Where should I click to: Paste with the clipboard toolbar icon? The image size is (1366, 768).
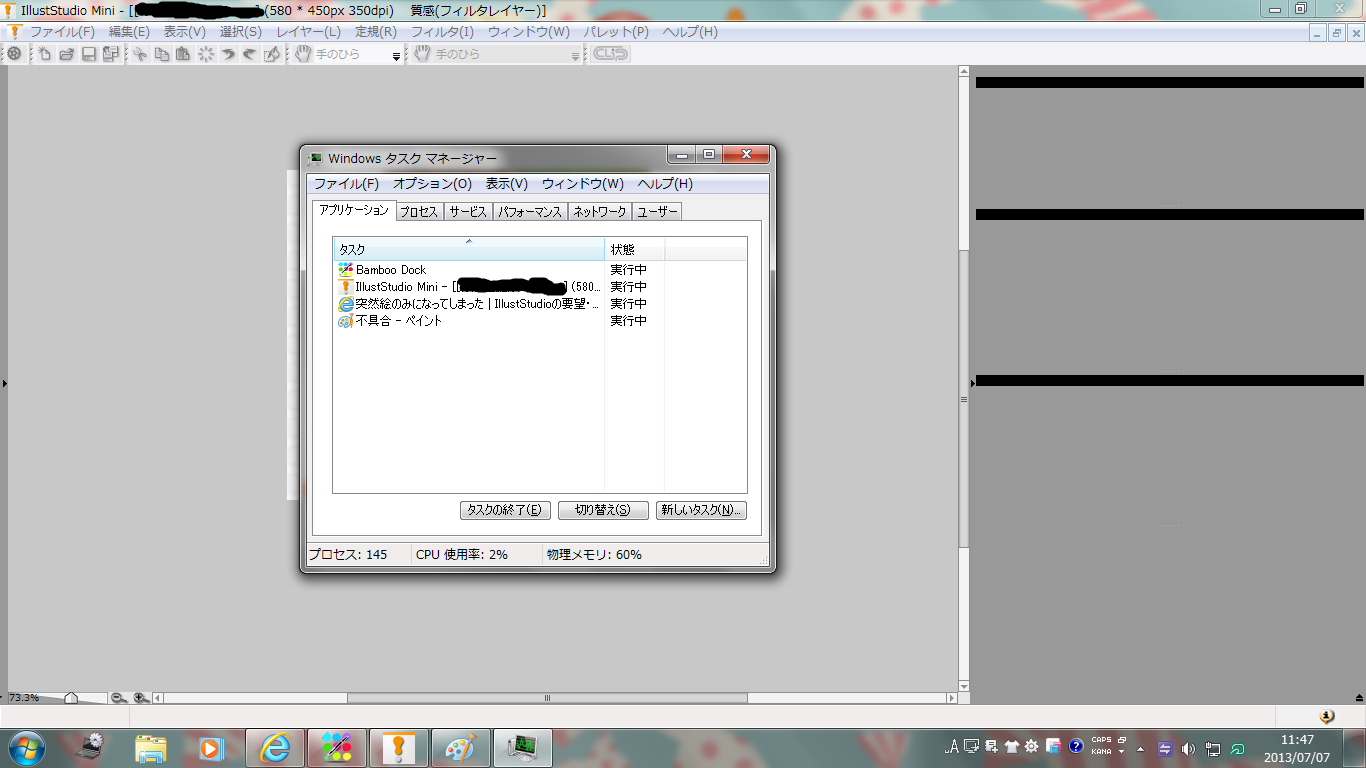184,54
